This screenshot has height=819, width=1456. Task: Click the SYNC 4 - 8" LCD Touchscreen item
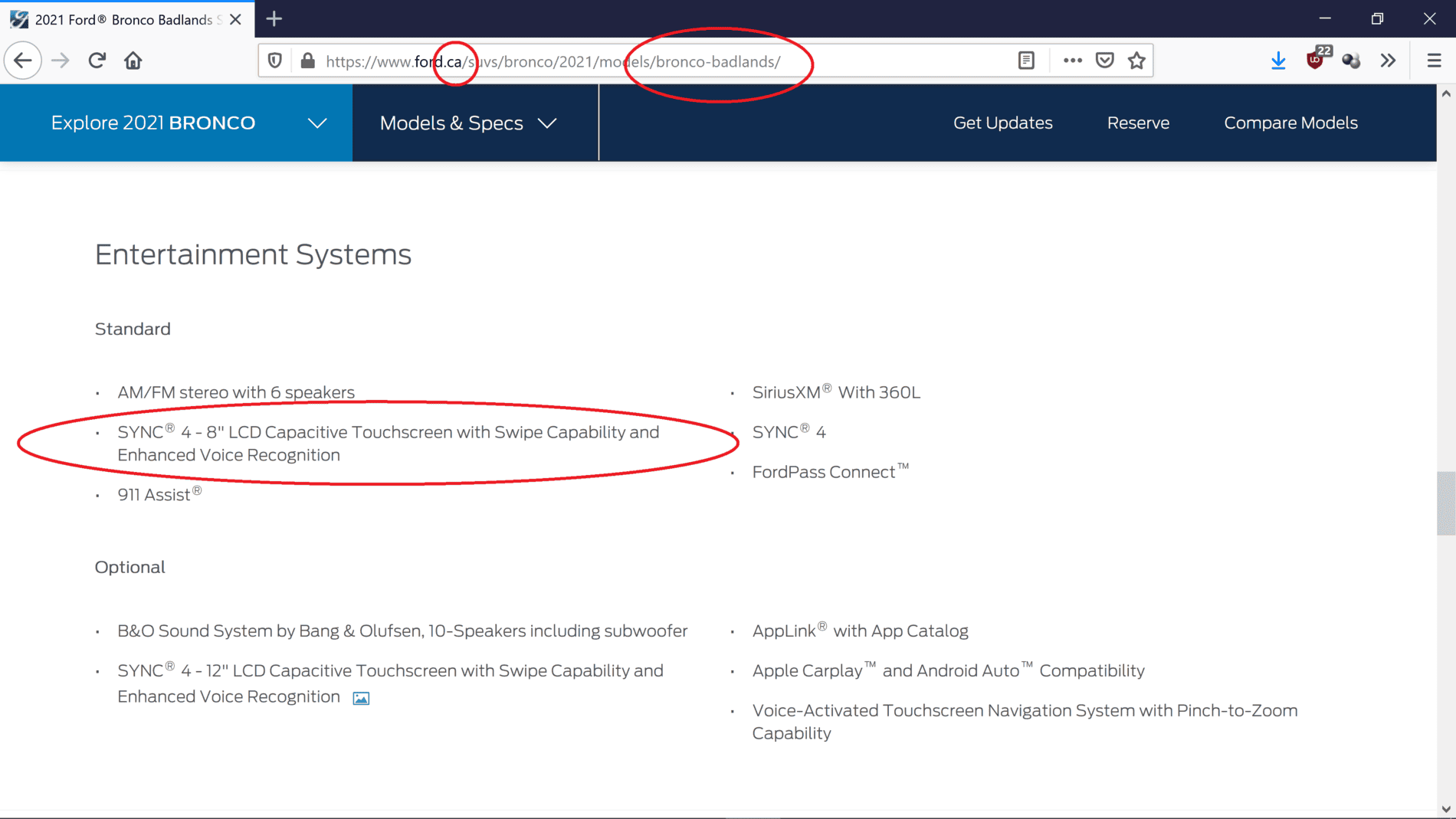pyautogui.click(x=388, y=444)
